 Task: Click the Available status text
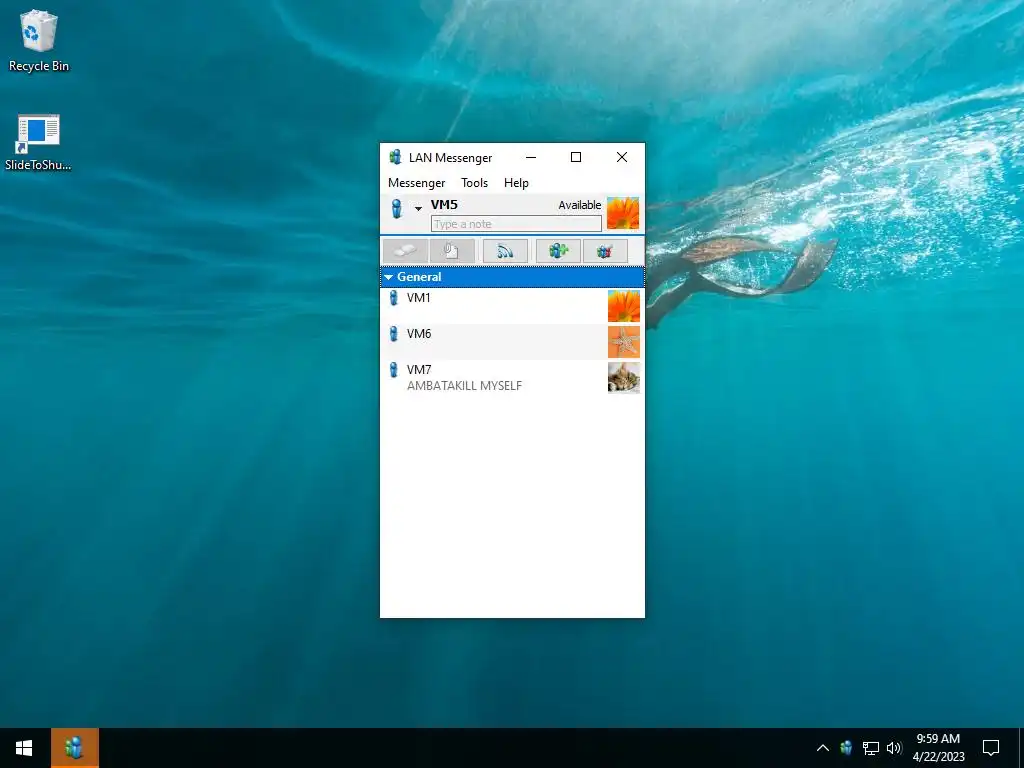(x=579, y=205)
